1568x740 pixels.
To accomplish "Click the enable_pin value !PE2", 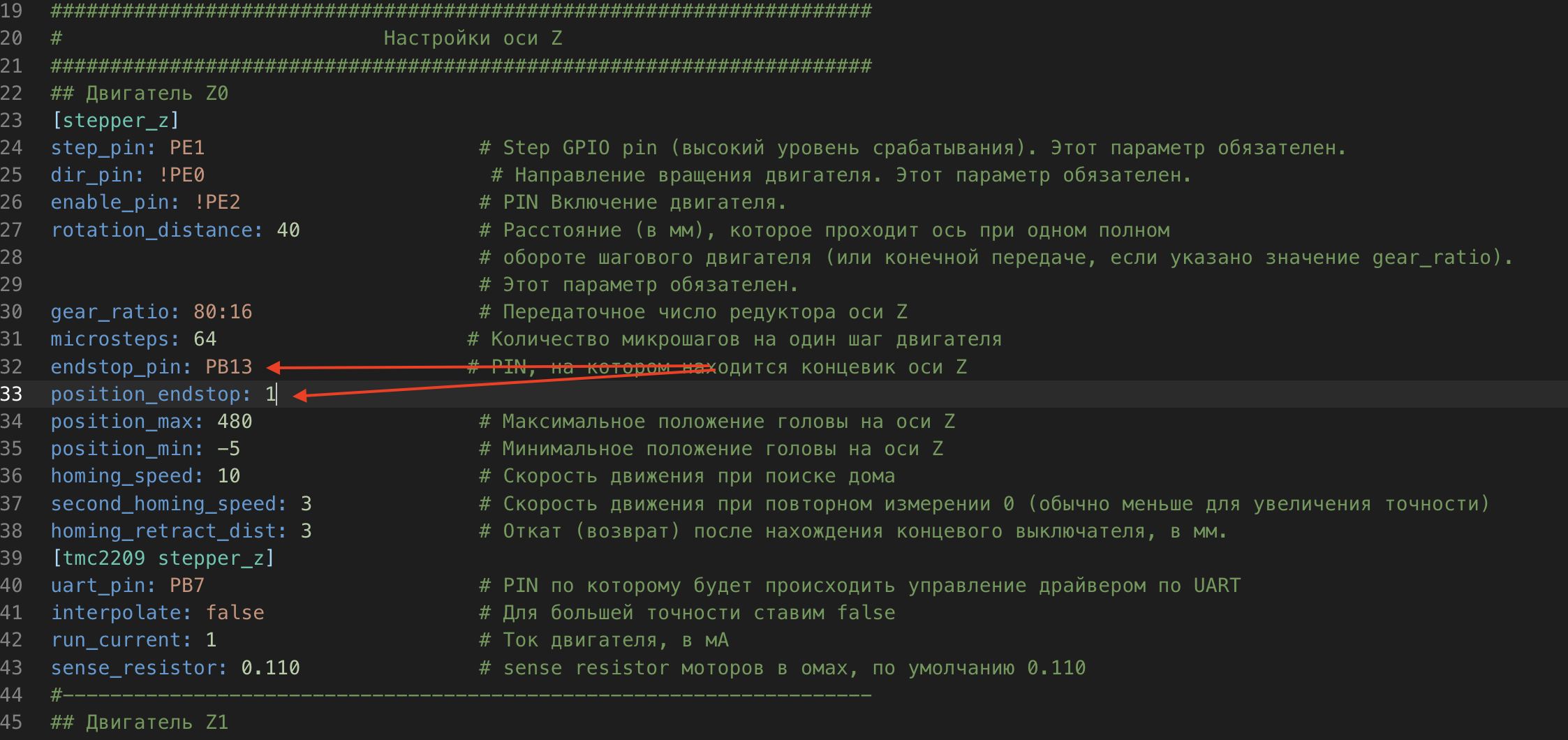I will [x=217, y=202].
